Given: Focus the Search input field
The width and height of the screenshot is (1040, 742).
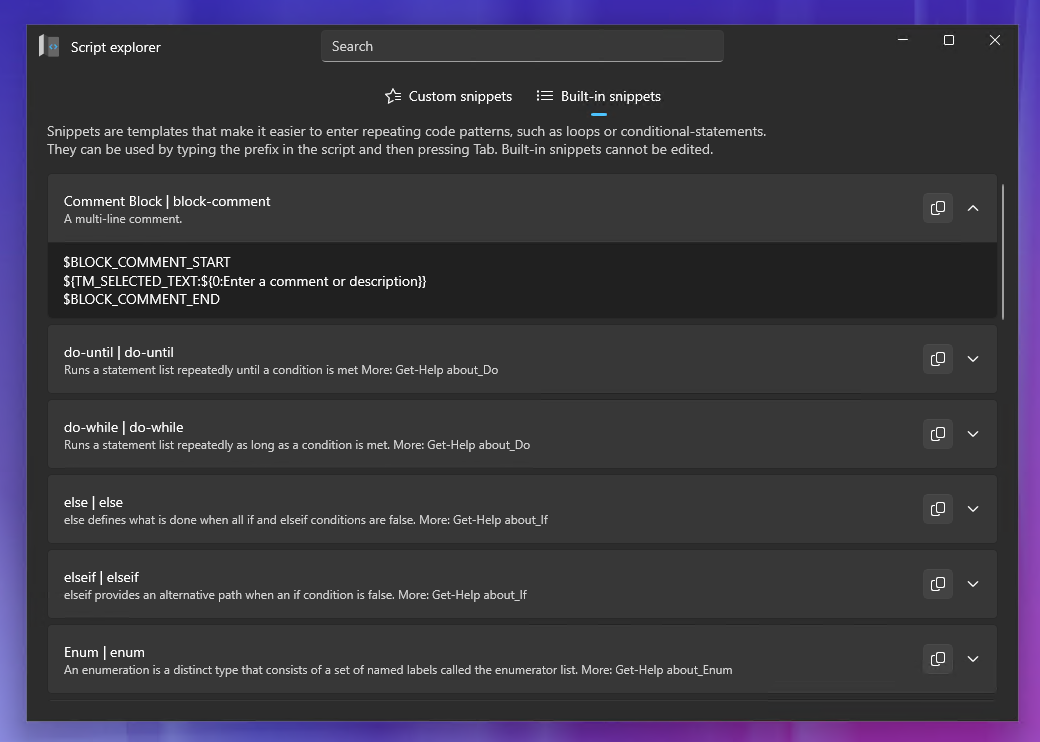Looking at the screenshot, I should (522, 46).
